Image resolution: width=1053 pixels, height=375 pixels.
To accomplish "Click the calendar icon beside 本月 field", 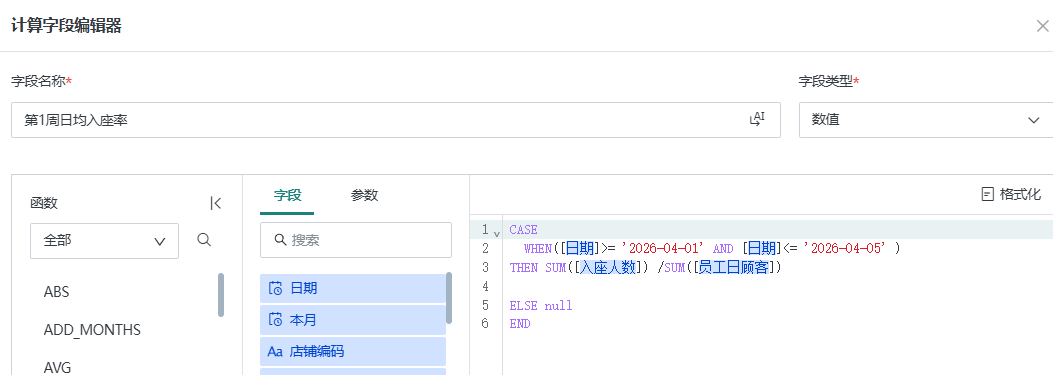I will (x=275, y=320).
